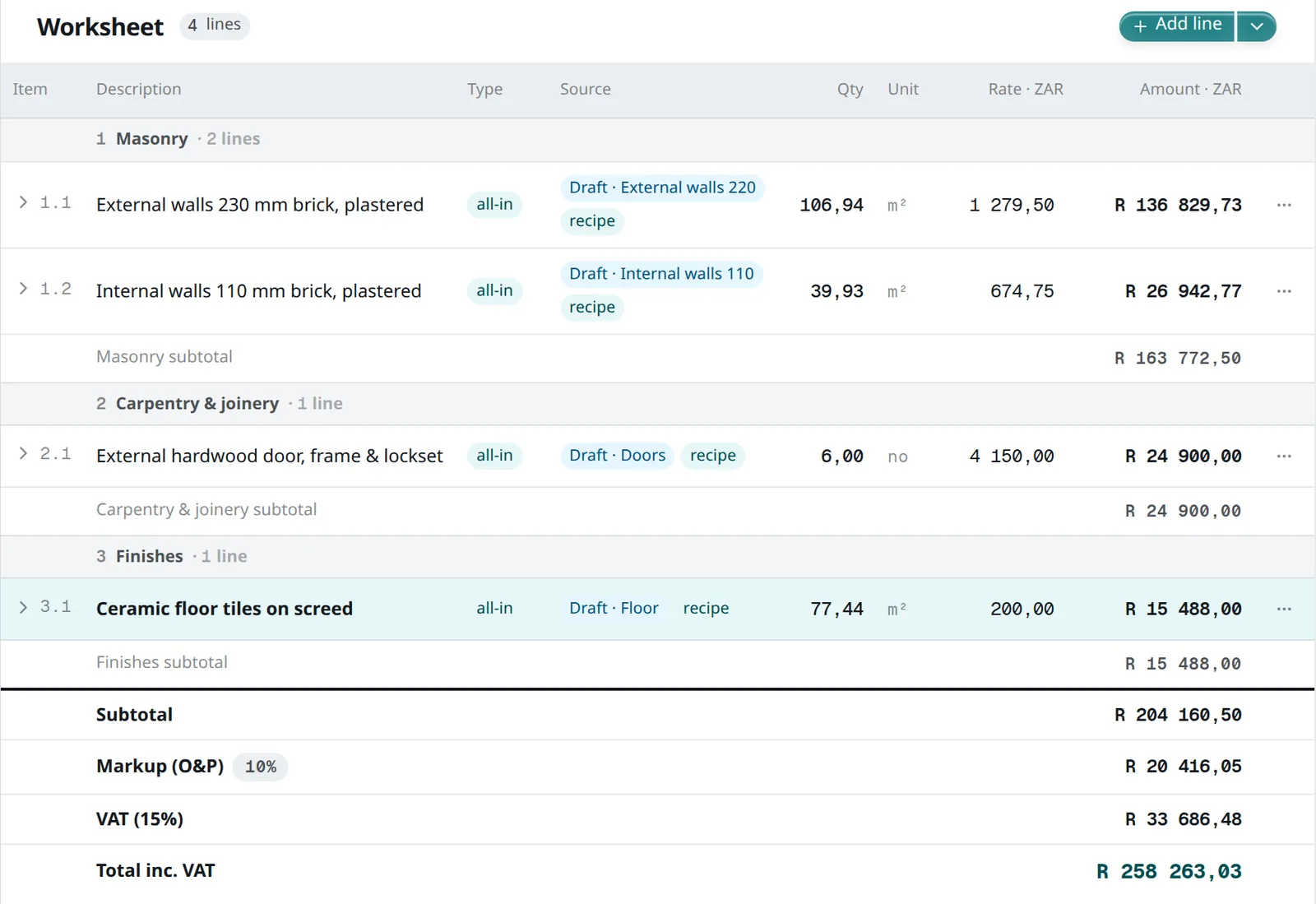The image size is (1316, 904).
Task: Click the Amount · ZAR column header
Action: (1190, 89)
